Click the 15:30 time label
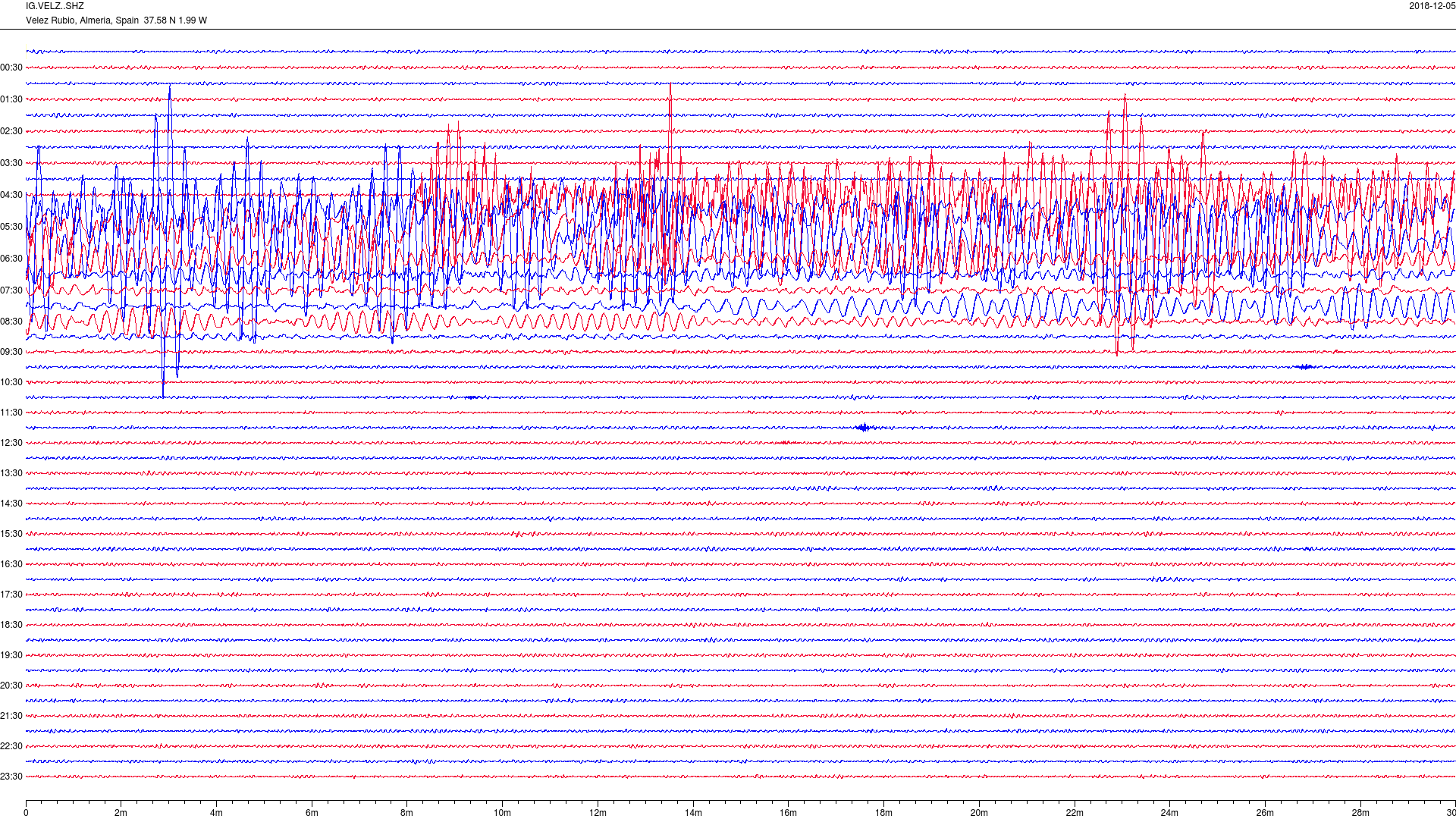 click(x=11, y=534)
